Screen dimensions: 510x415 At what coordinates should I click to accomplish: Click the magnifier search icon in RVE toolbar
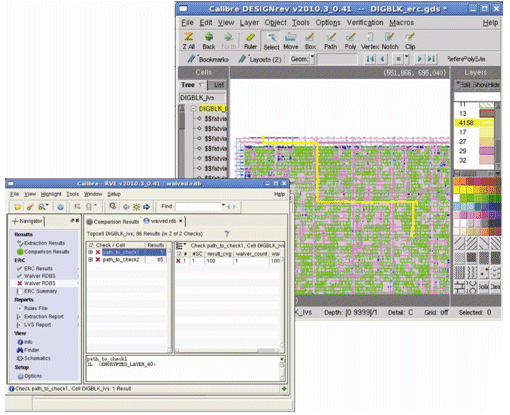[42, 207]
